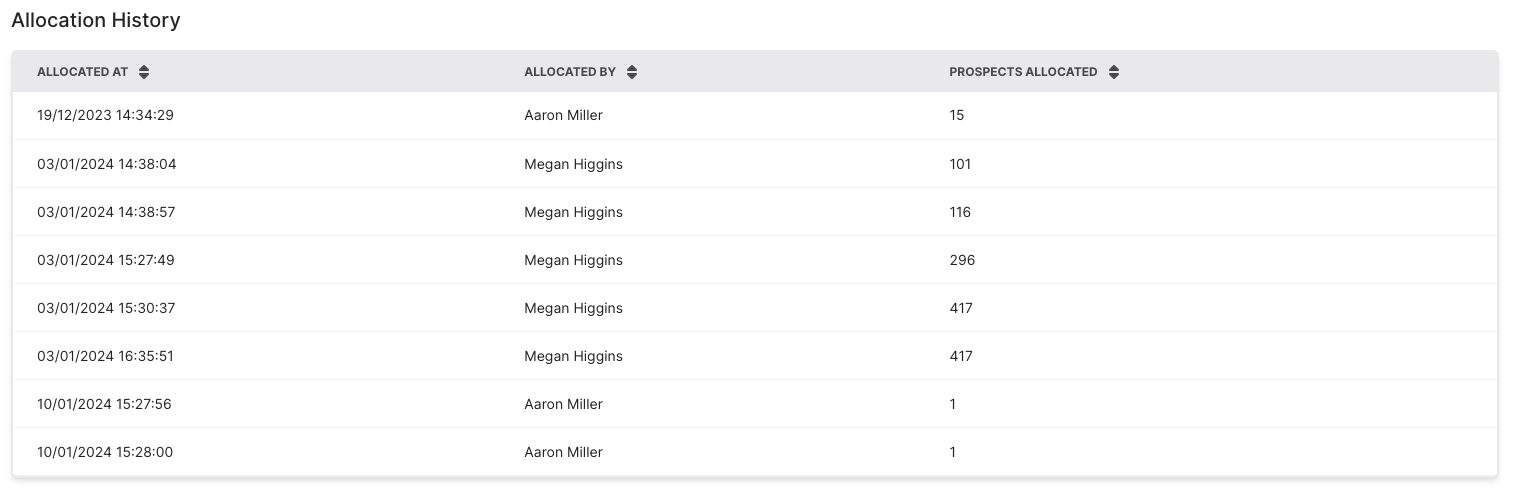Select the 19/12/2023 14:34:29 timestamp cell

[105, 115]
